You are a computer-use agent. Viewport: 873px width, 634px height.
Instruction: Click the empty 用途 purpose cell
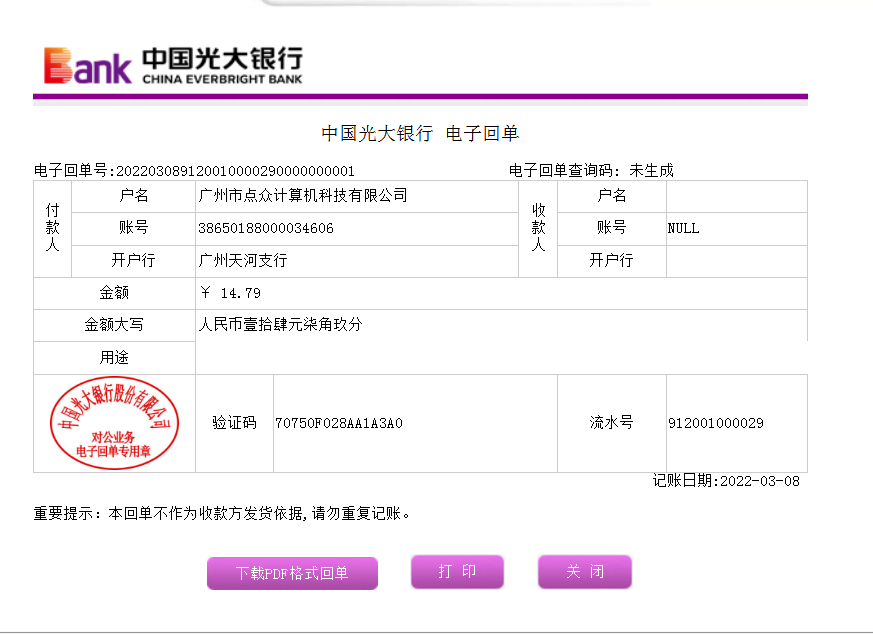tap(500, 357)
